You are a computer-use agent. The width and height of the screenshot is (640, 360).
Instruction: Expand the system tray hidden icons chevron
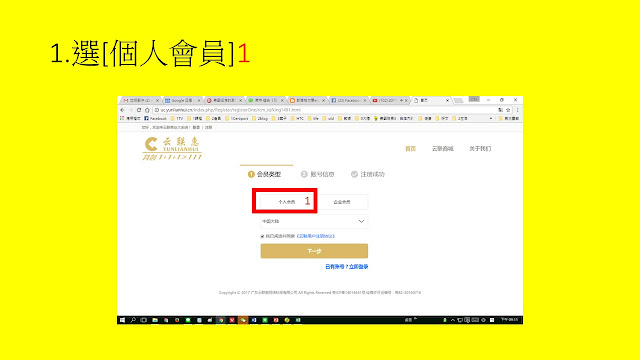tap(453, 320)
